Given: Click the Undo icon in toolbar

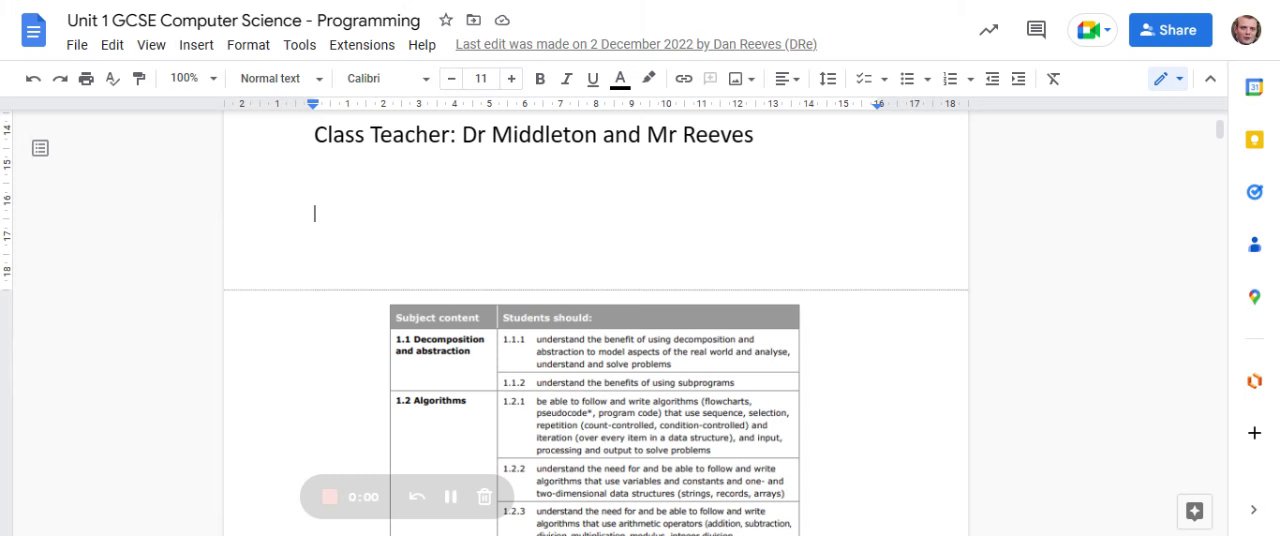Looking at the screenshot, I should pos(34,78).
